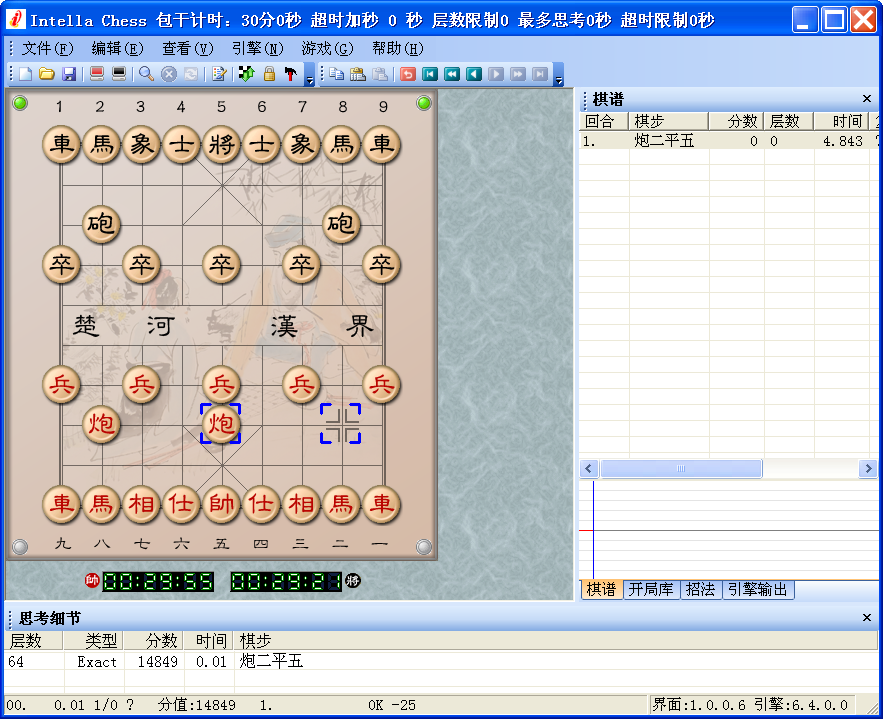Select the magnifier search icon
The height and width of the screenshot is (719, 883).
147,73
